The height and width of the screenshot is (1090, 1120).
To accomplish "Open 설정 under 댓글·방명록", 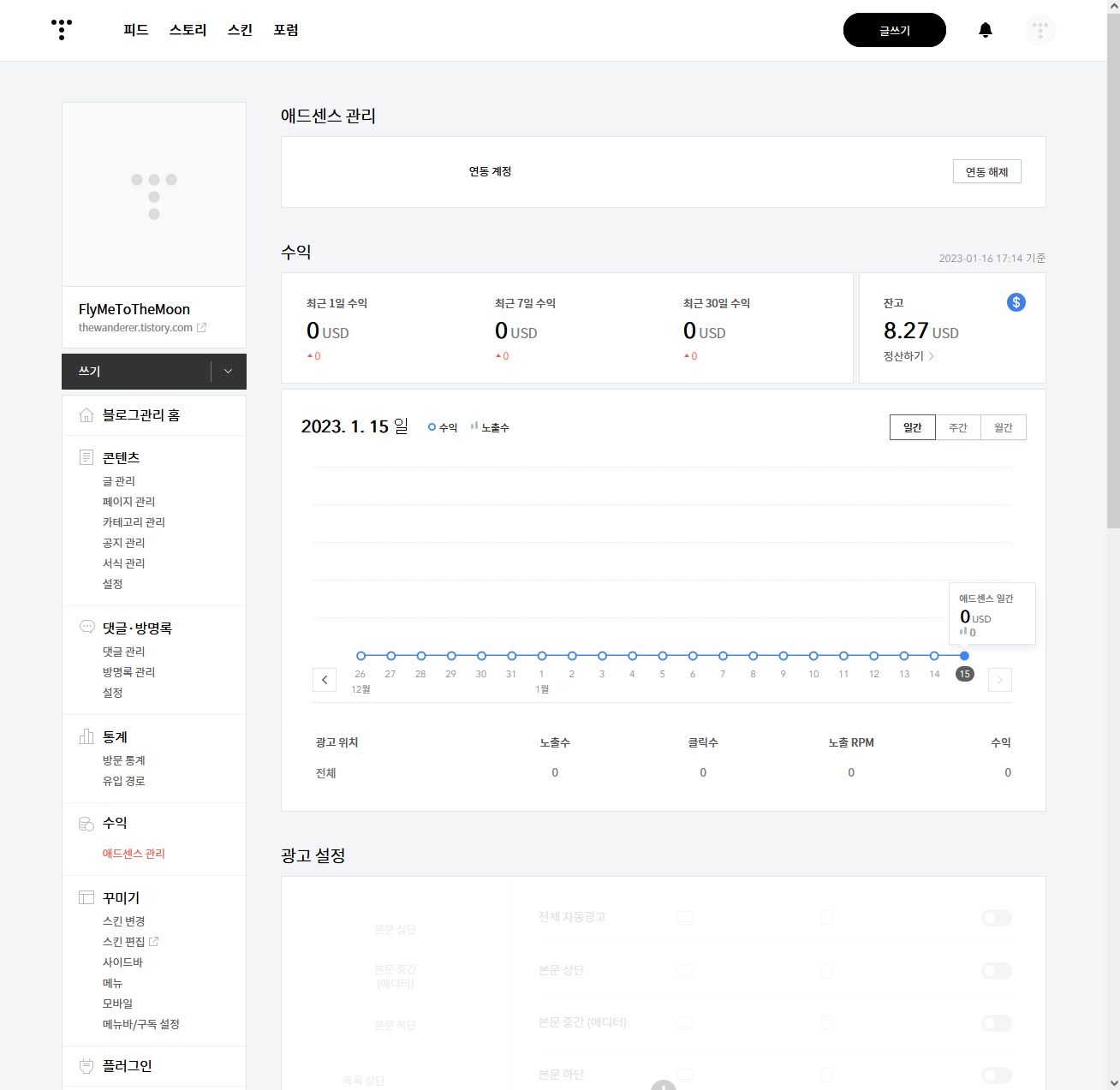I will 113,693.
